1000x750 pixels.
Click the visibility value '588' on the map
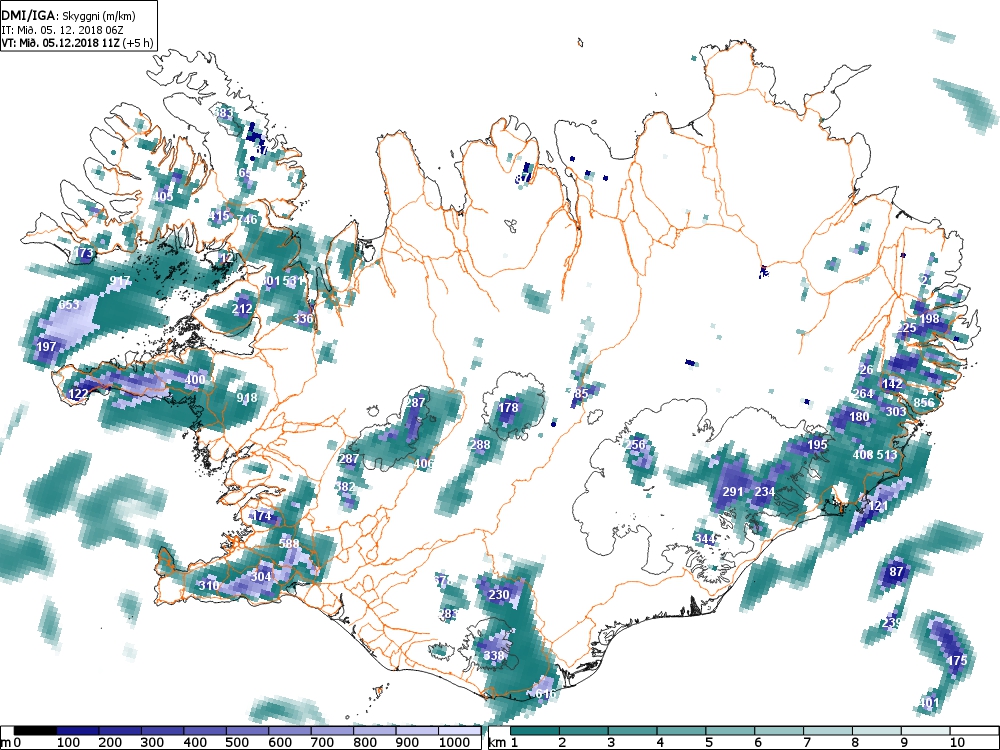(x=289, y=543)
